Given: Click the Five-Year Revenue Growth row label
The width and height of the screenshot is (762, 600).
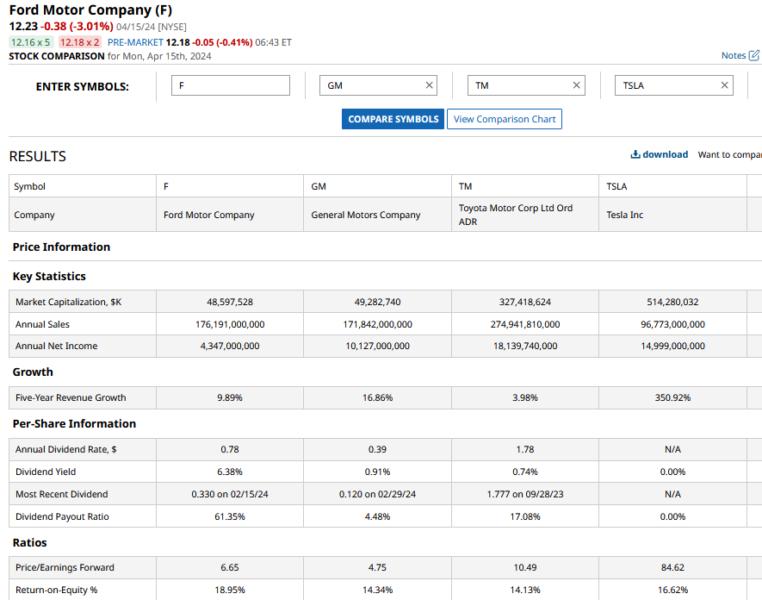Looking at the screenshot, I should 71,398.
